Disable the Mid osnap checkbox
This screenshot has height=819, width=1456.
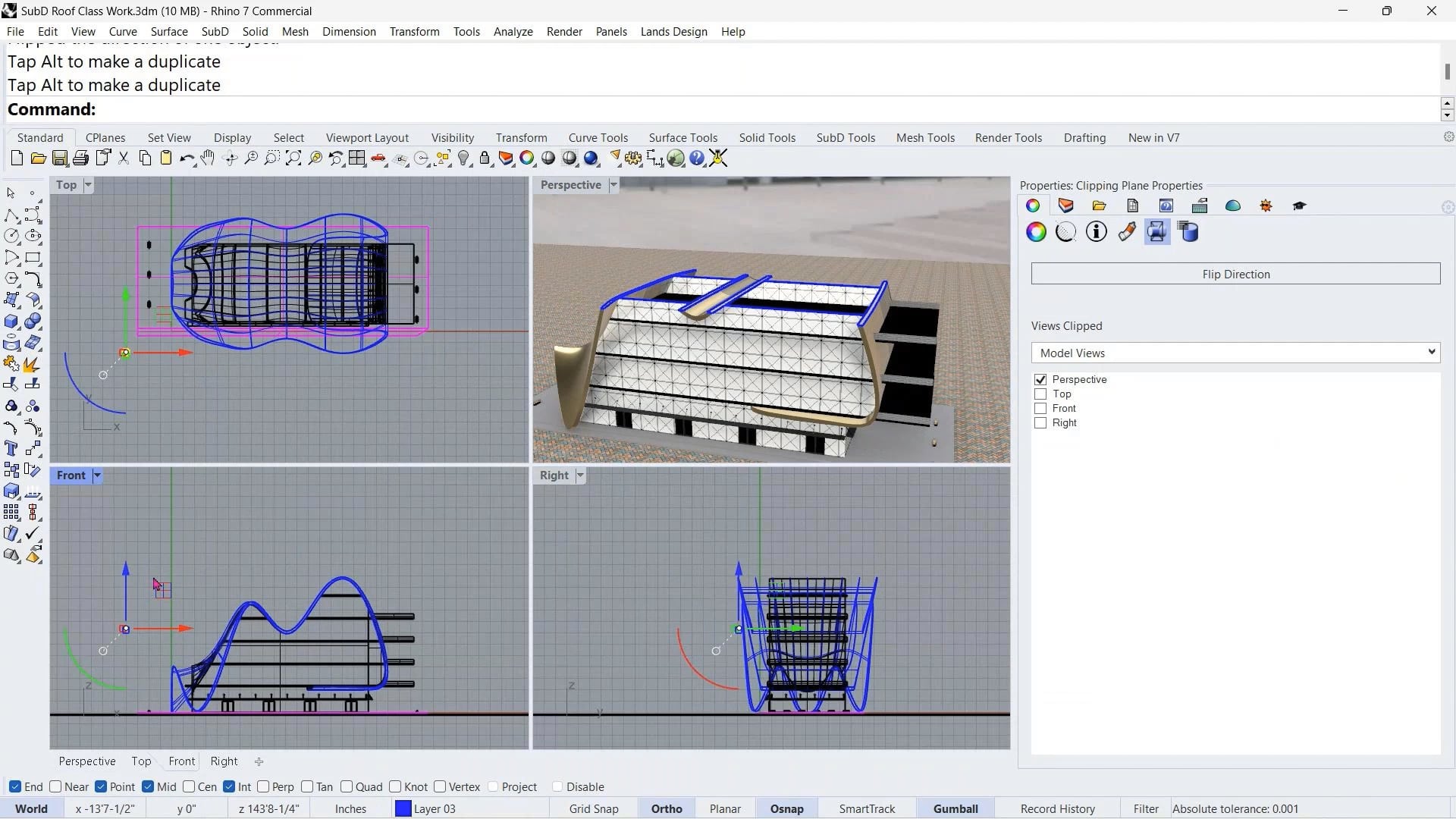[148, 786]
